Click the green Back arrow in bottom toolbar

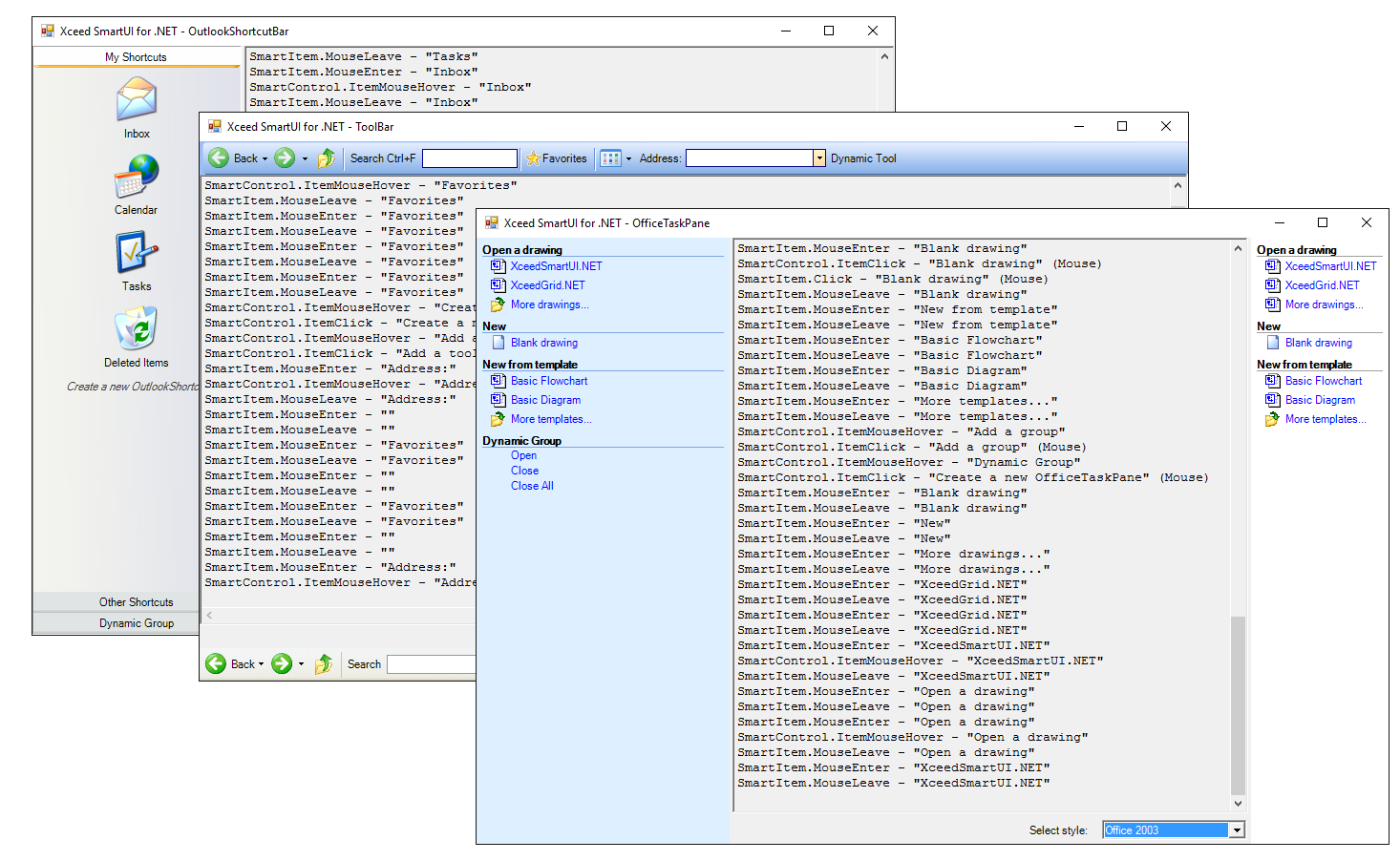217,664
